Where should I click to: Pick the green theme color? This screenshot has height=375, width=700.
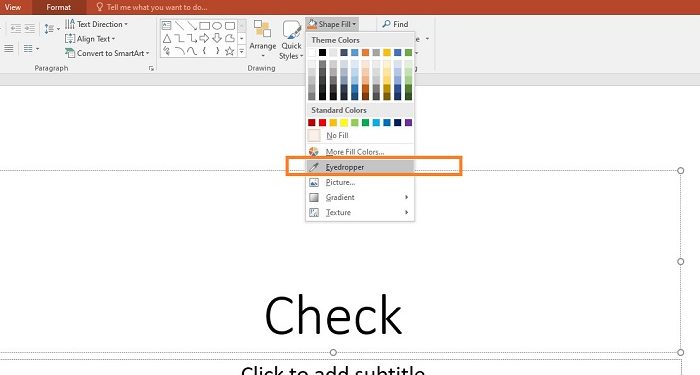[x=408, y=53]
